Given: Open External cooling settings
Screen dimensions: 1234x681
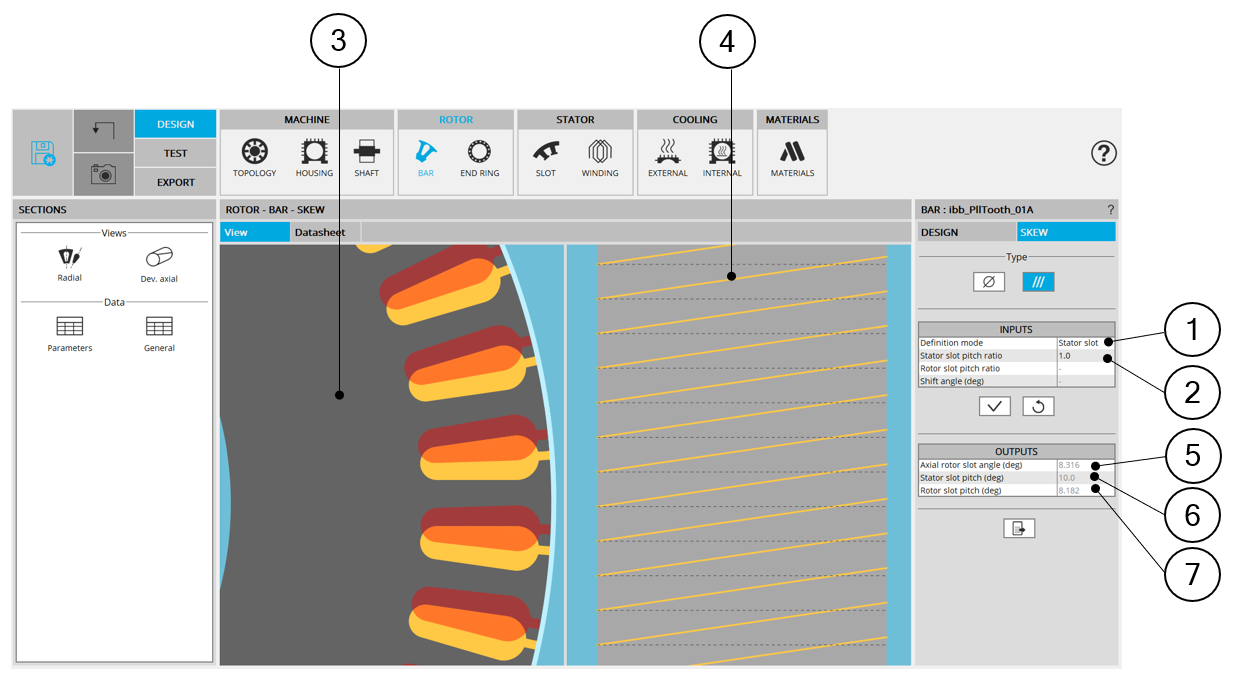Looking at the screenshot, I should (x=667, y=157).
